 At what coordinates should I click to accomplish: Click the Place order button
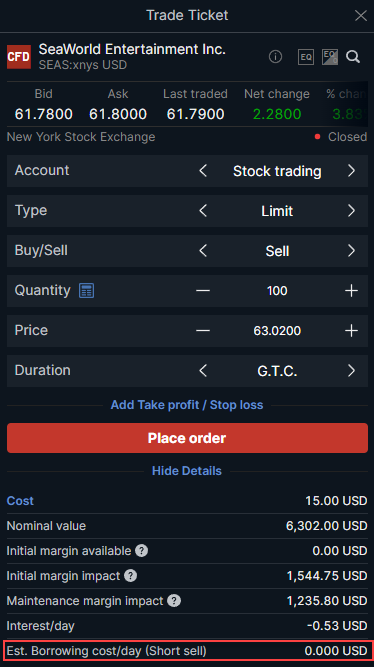point(187,438)
